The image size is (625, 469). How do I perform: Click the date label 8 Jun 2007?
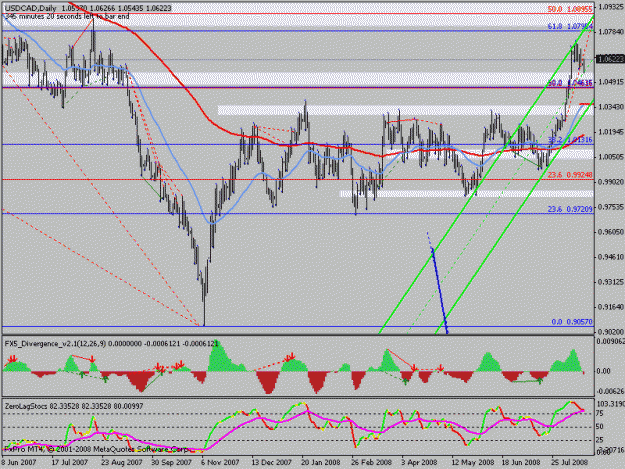pyautogui.click(x=18, y=463)
